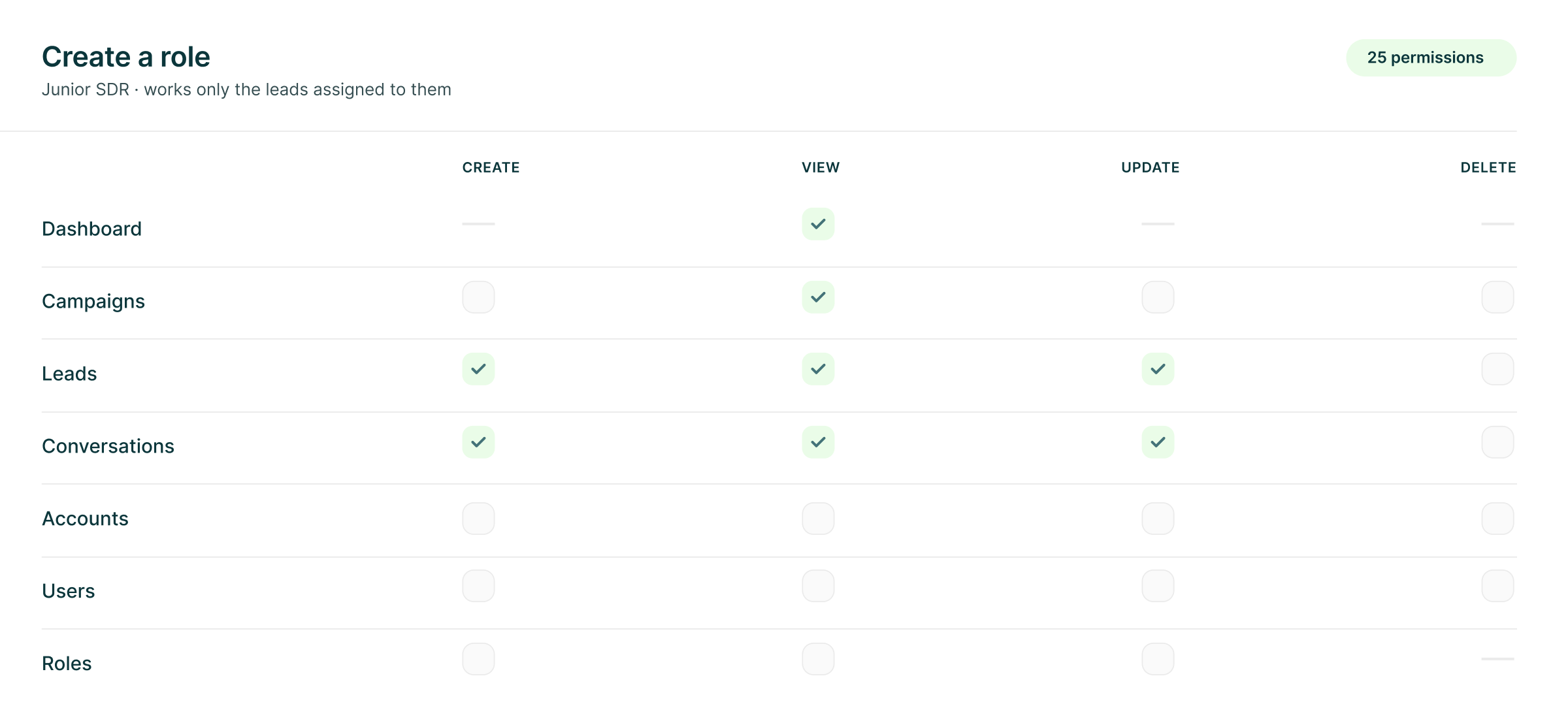Enable Delete permission for Users

click(1497, 586)
